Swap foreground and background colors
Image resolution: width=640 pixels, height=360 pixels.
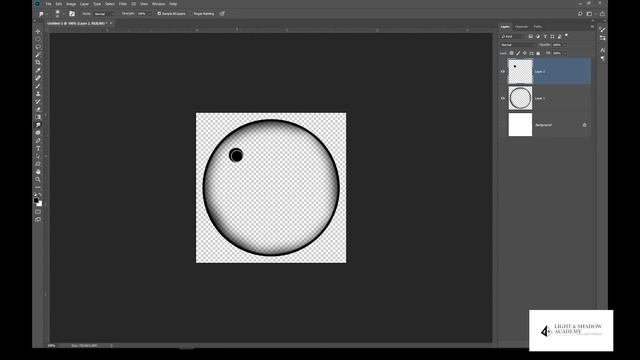(40, 195)
